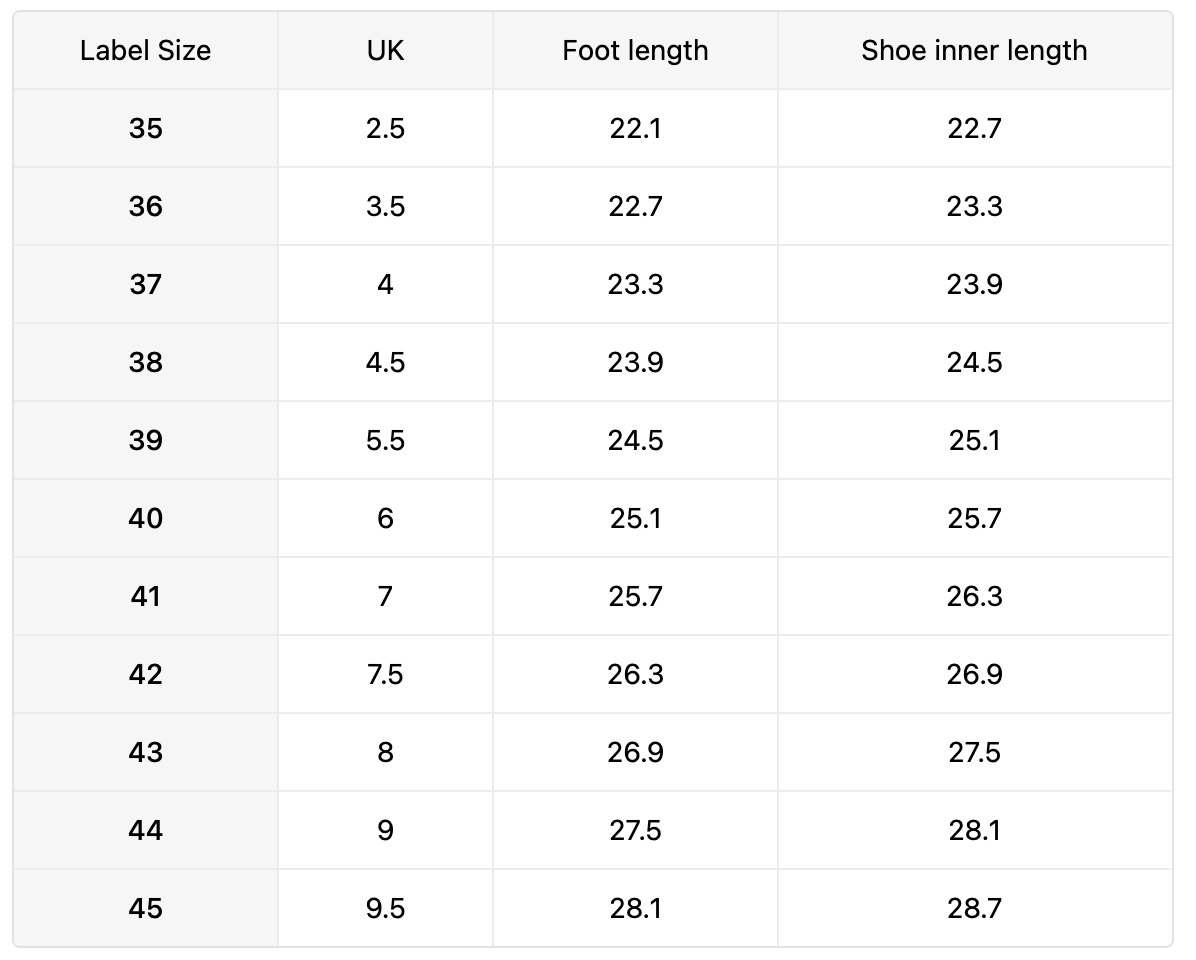Select label size 37 cell
This screenshot has width=1196, height=960.
click(x=146, y=284)
